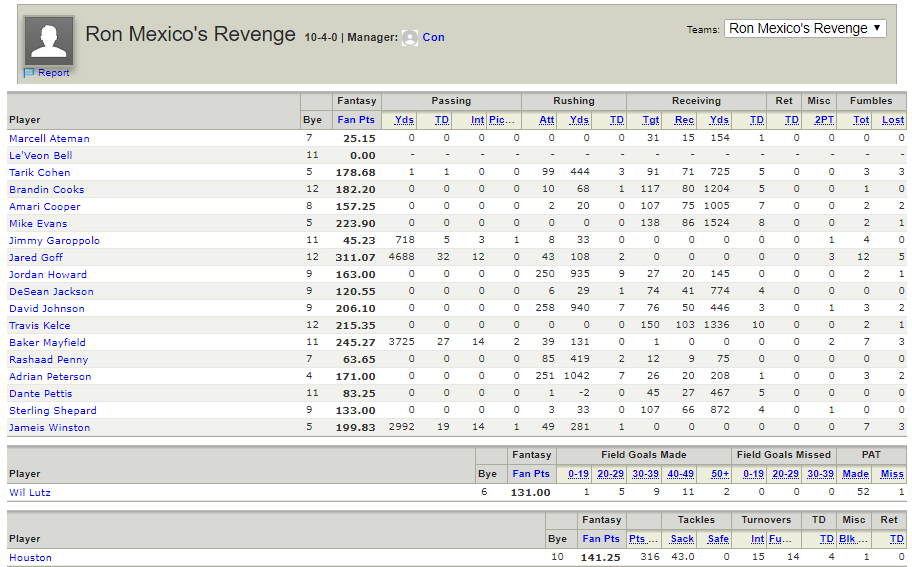
Task: Sort by Ret TD column
Action: pyautogui.click(x=792, y=120)
